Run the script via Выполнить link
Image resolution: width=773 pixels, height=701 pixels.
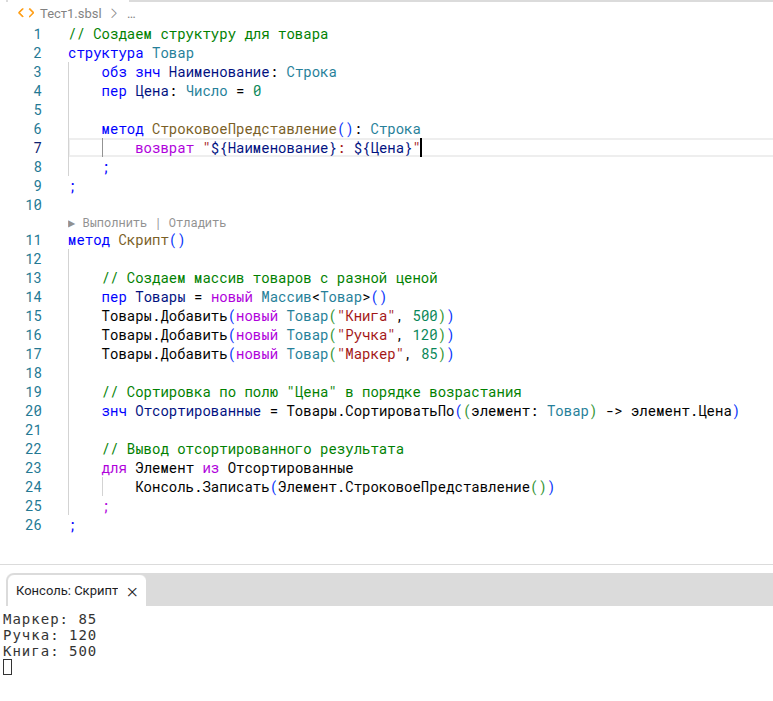pyautogui.click(x=114, y=223)
